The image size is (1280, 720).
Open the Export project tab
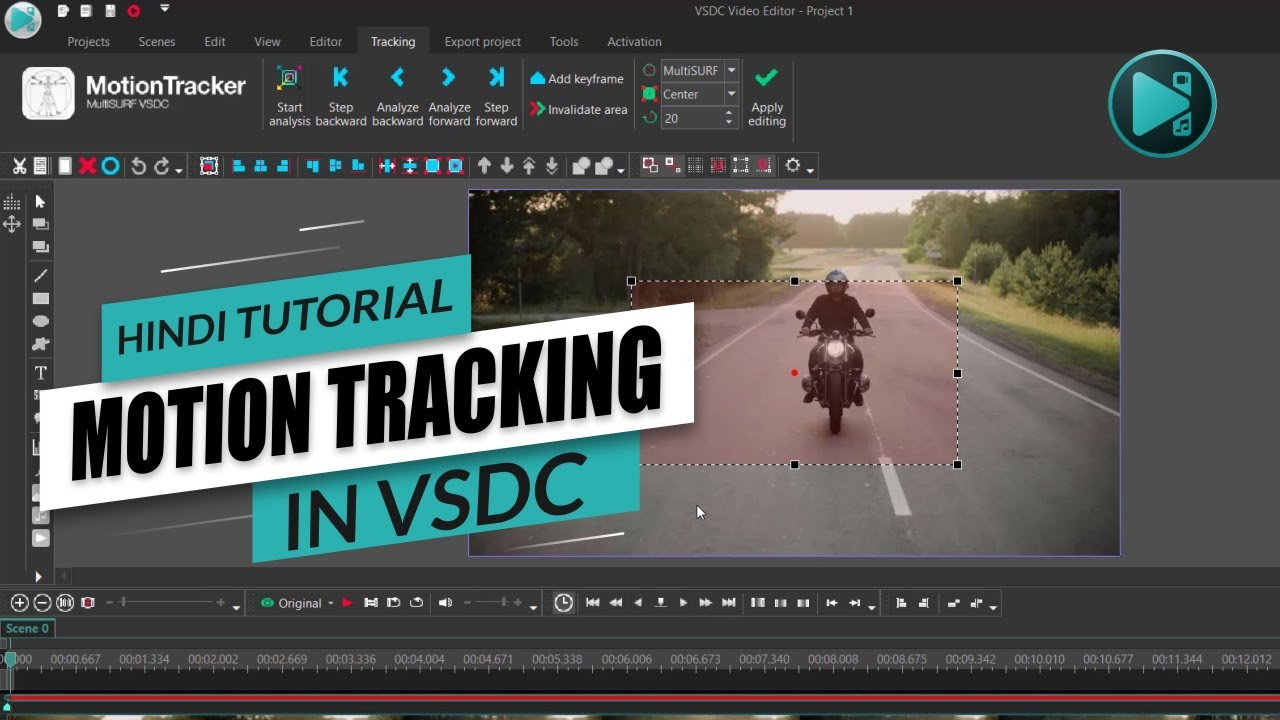483,42
